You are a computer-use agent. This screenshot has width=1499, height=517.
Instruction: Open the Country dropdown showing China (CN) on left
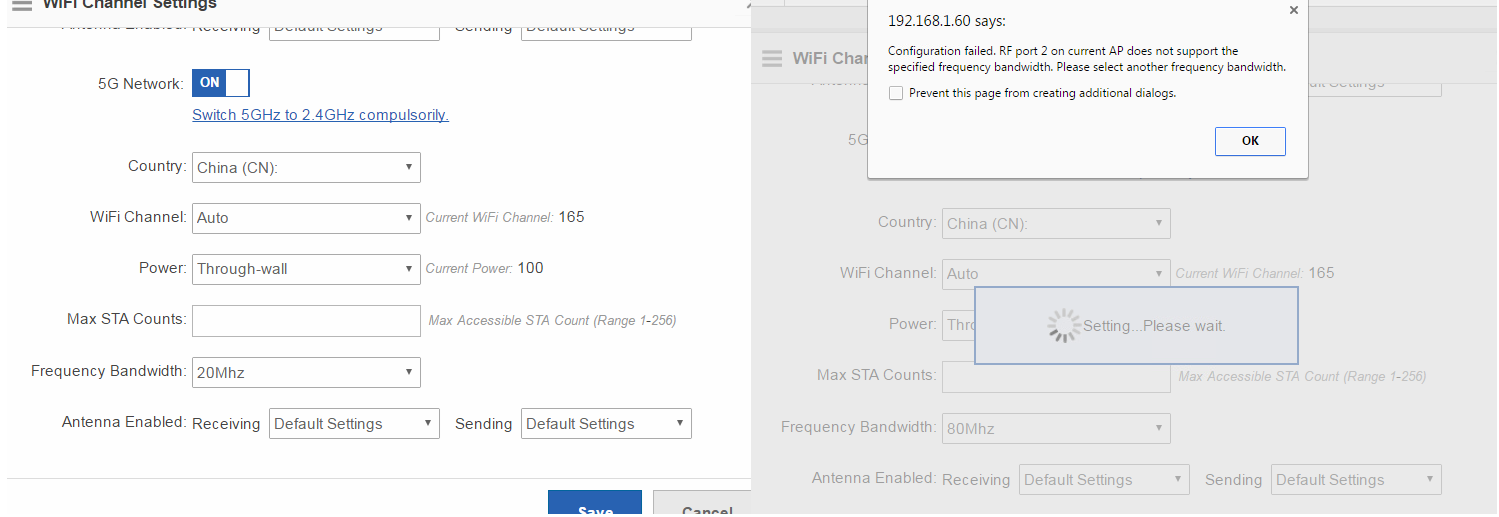(306, 167)
